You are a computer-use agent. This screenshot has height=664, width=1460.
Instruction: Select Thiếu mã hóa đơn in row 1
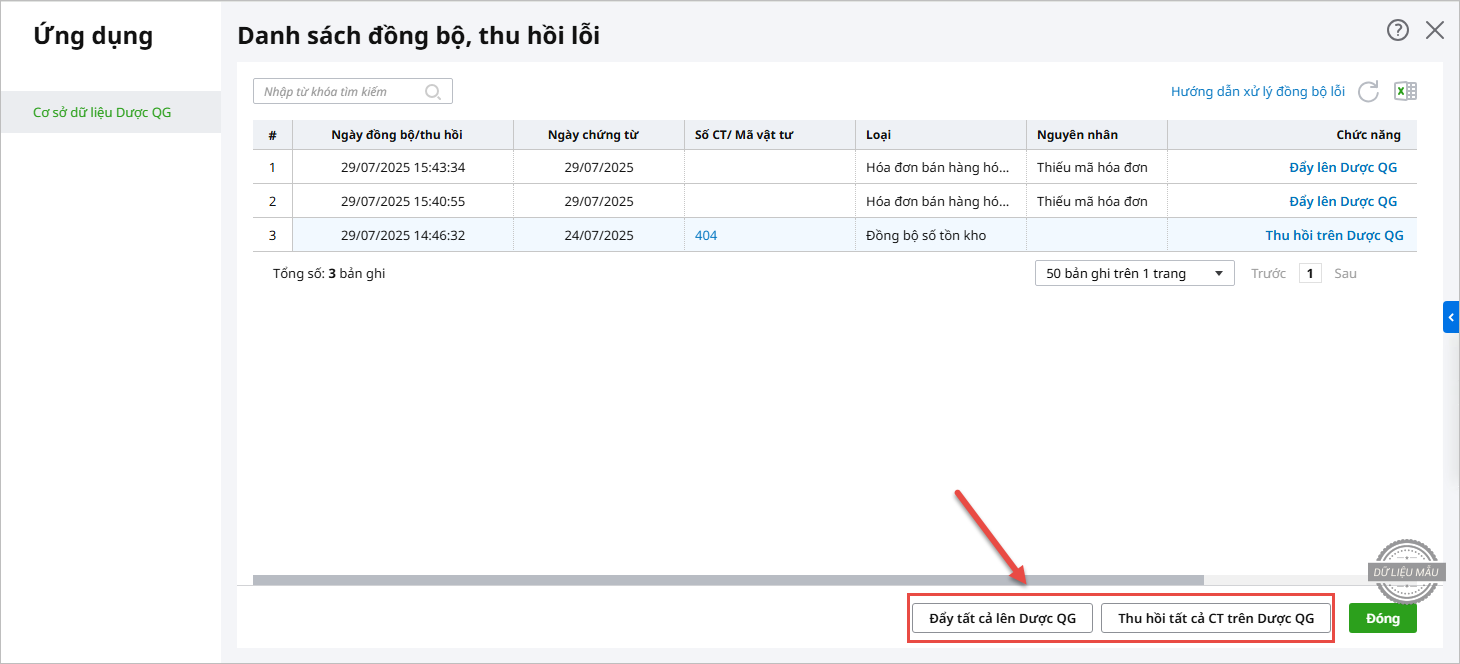[x=1097, y=167]
